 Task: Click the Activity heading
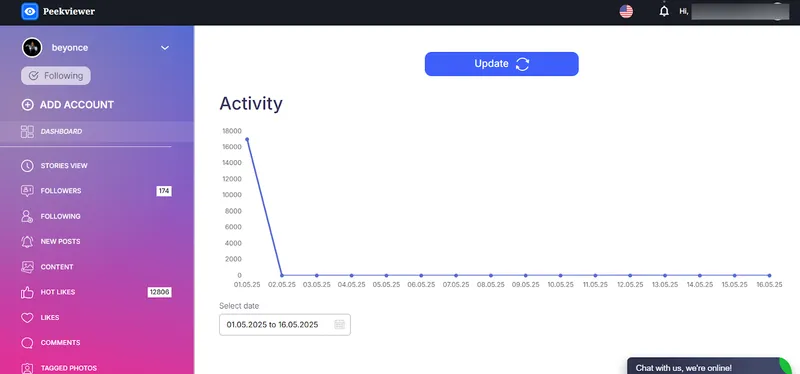tap(251, 104)
